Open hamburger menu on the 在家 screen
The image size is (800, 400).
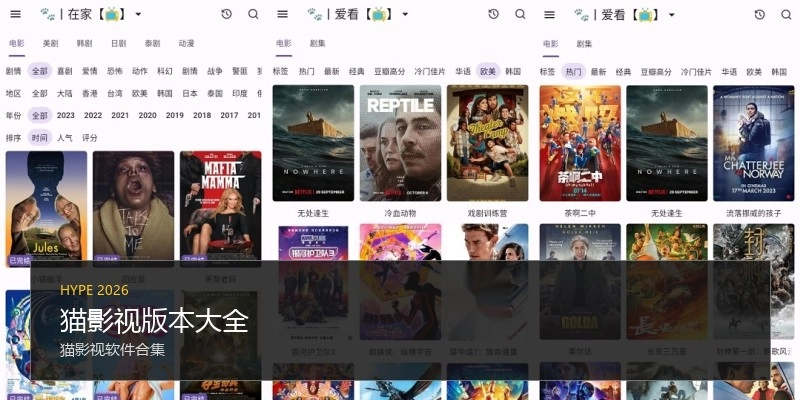16,14
